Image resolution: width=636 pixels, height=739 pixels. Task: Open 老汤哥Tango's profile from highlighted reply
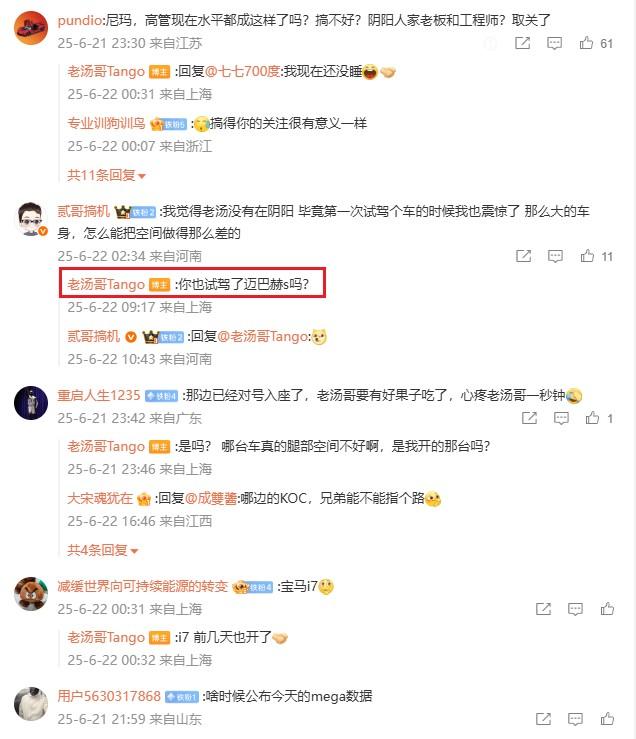[106, 284]
